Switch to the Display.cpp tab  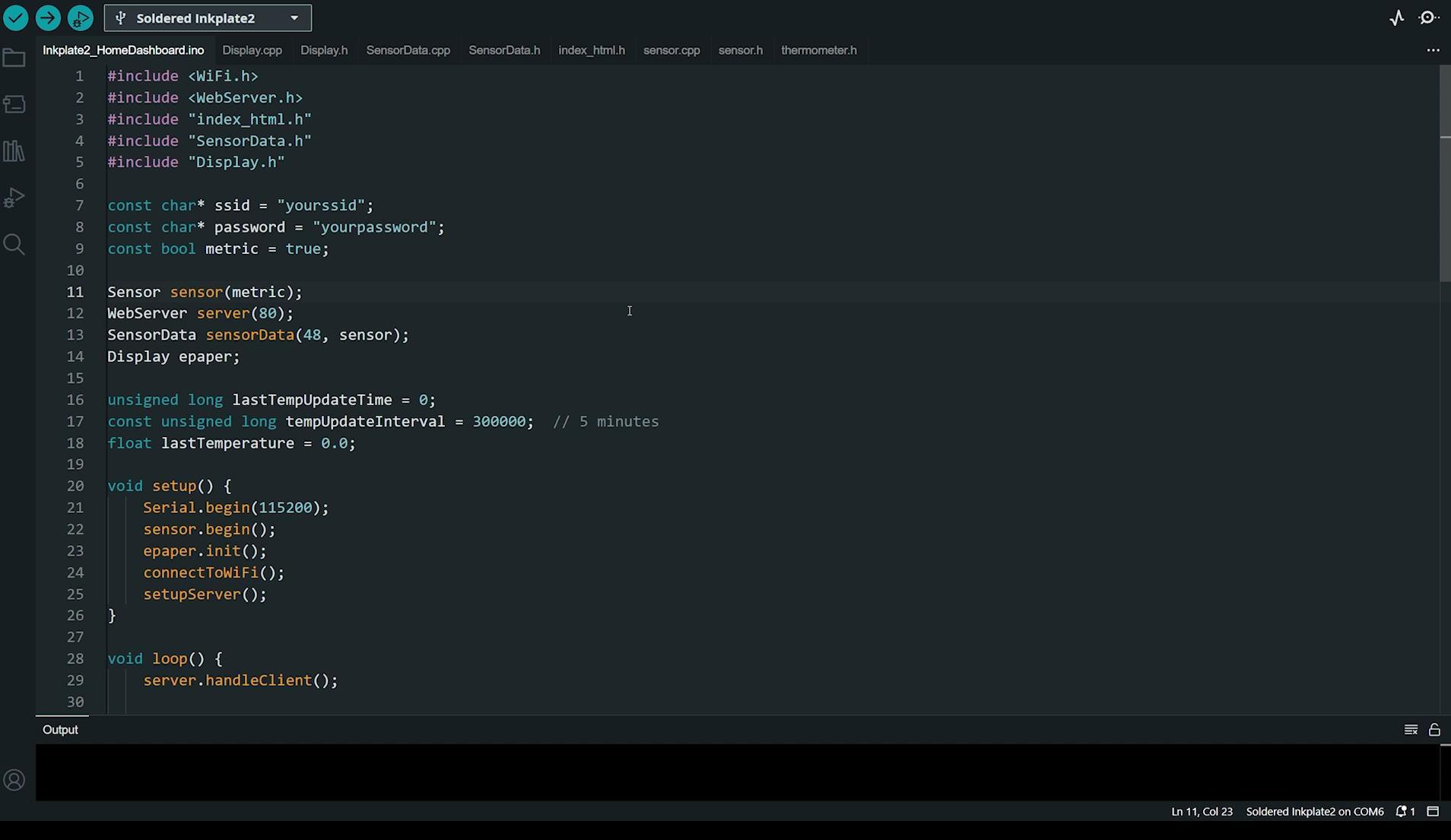[x=252, y=50]
